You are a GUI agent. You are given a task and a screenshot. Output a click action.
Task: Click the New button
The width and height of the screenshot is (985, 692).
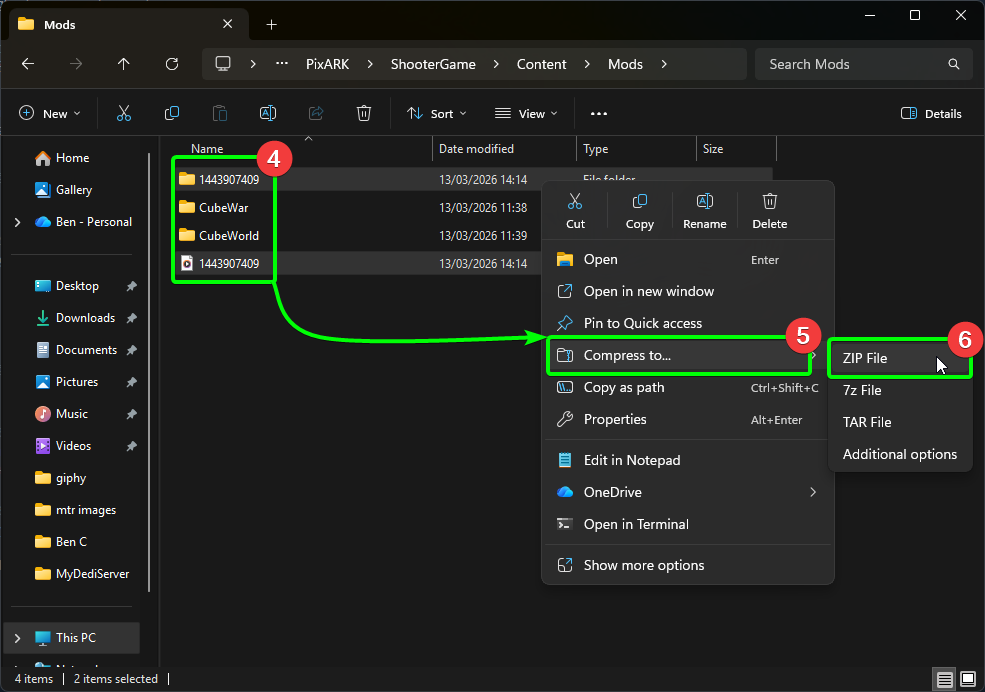[x=50, y=114]
